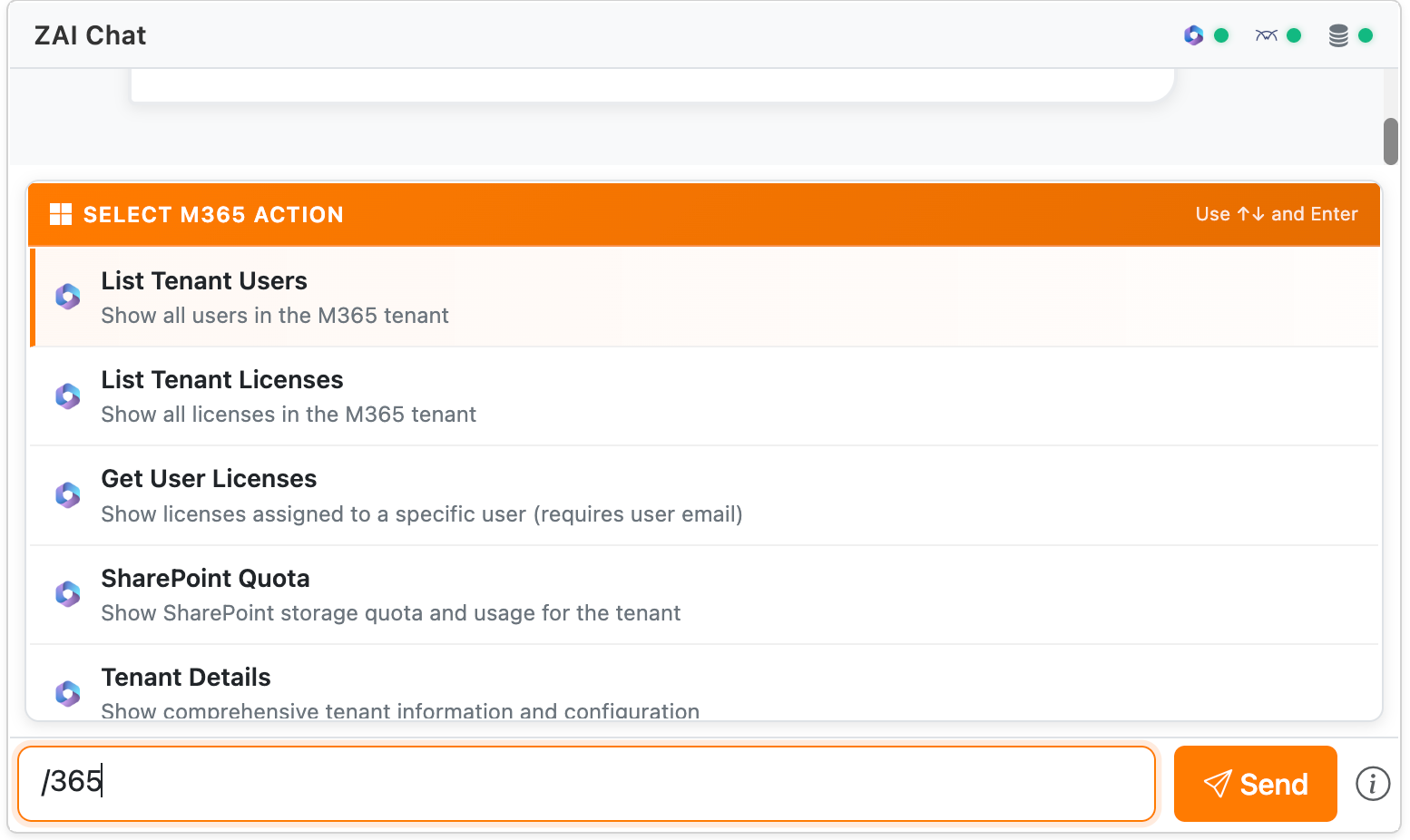Open the info icon beside Send
Screen dimensions: 1410x840
[1372, 784]
